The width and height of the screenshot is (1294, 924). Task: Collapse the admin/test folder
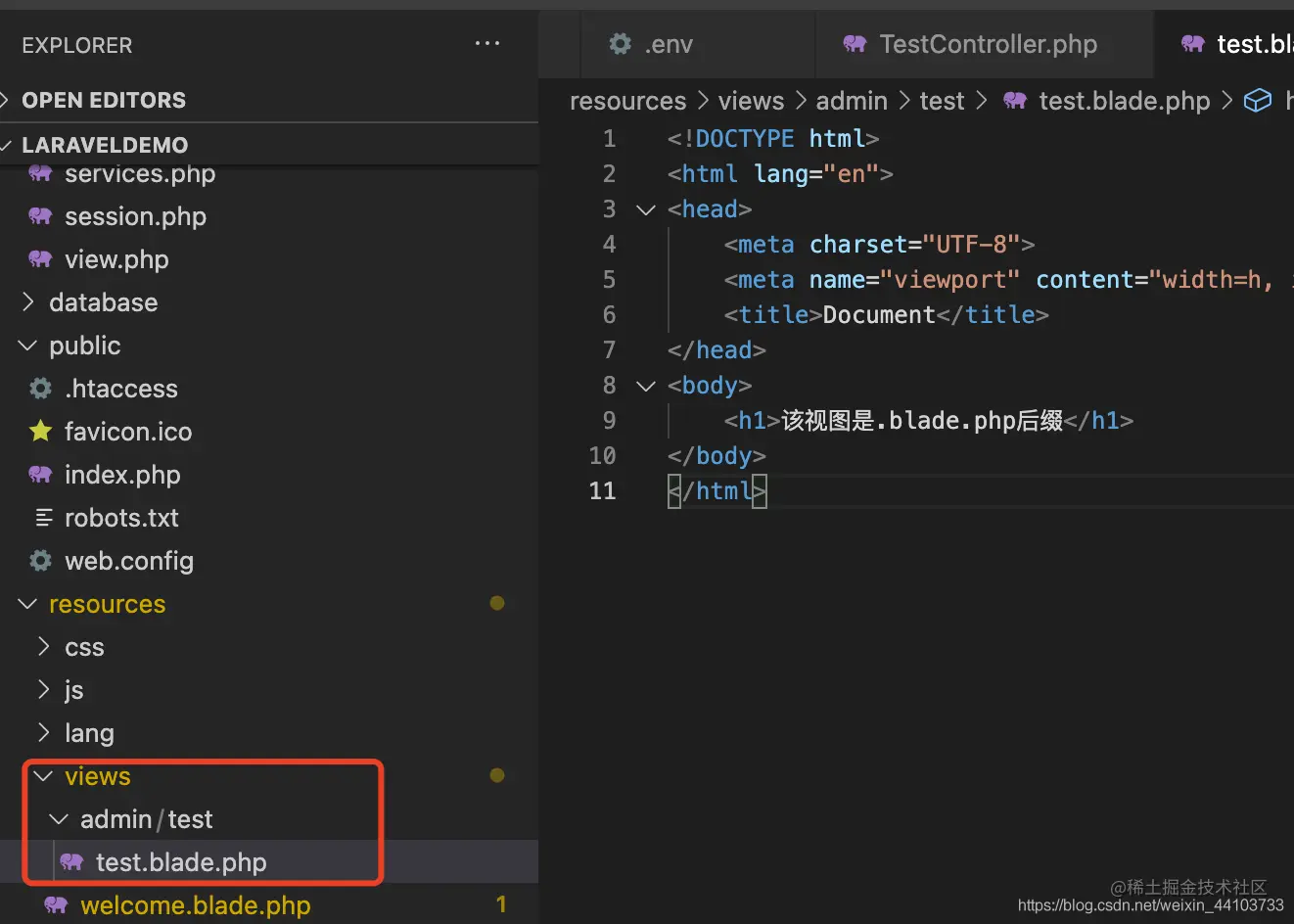(x=60, y=819)
